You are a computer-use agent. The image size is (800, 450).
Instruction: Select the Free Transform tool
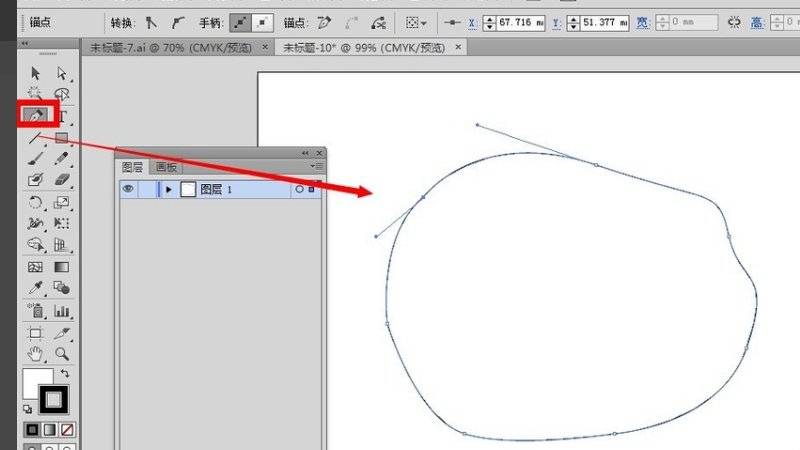click(x=62, y=223)
